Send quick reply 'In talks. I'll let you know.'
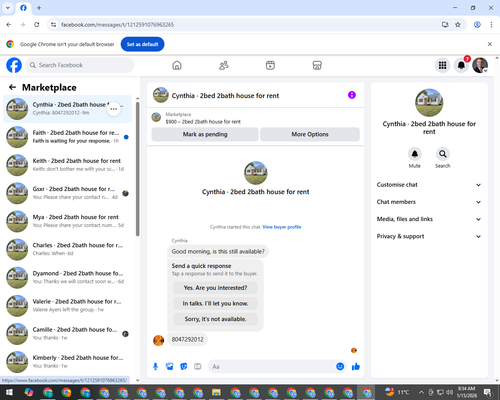Screen dimensions: 500x400 (215, 303)
